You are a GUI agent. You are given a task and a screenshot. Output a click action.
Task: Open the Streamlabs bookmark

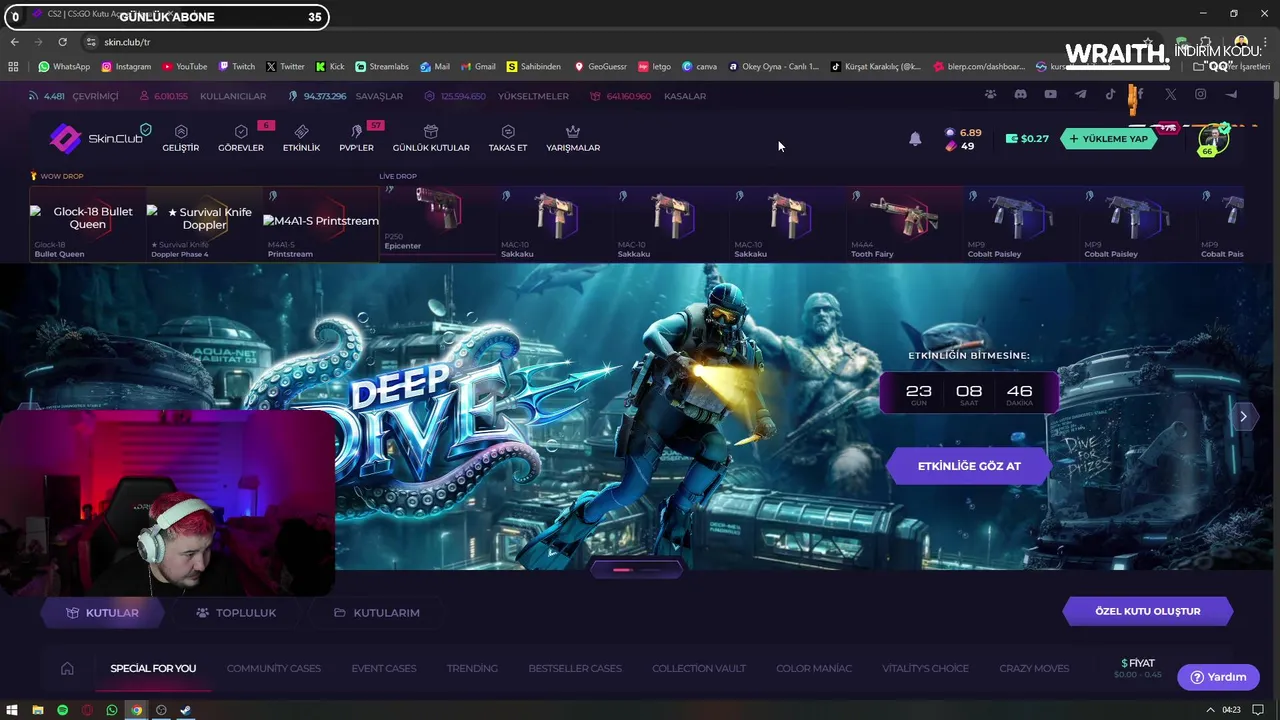[382, 67]
